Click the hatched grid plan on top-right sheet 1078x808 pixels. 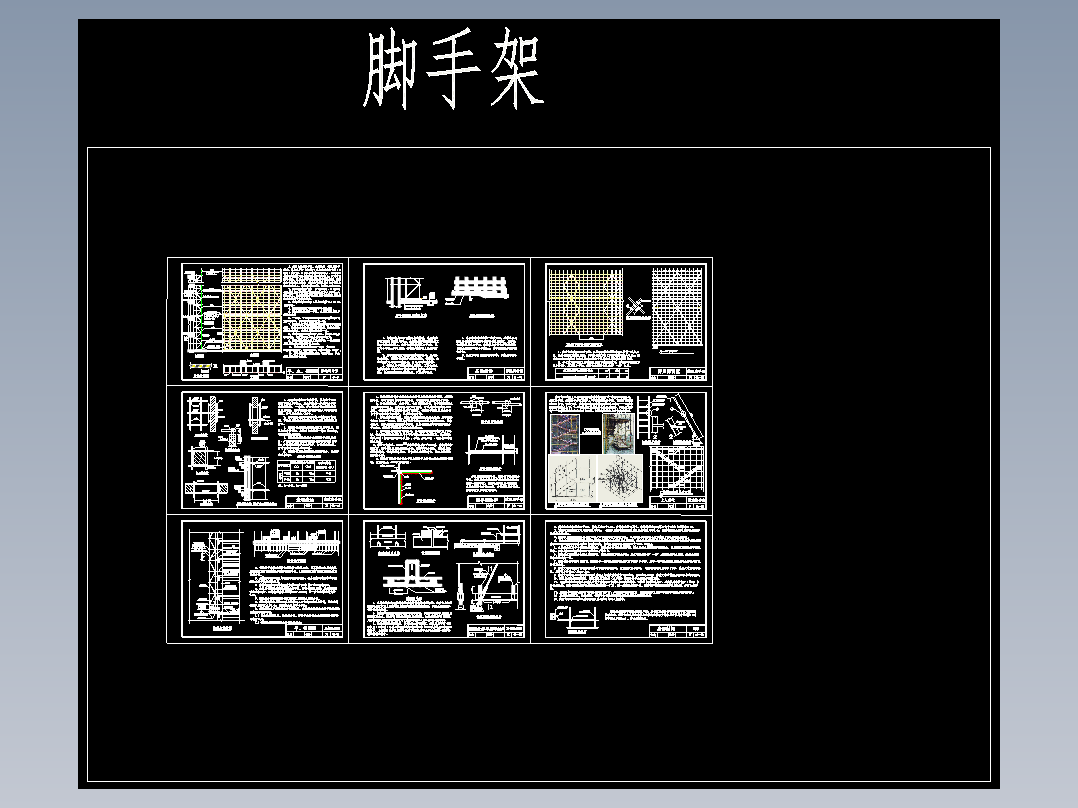[586, 302]
